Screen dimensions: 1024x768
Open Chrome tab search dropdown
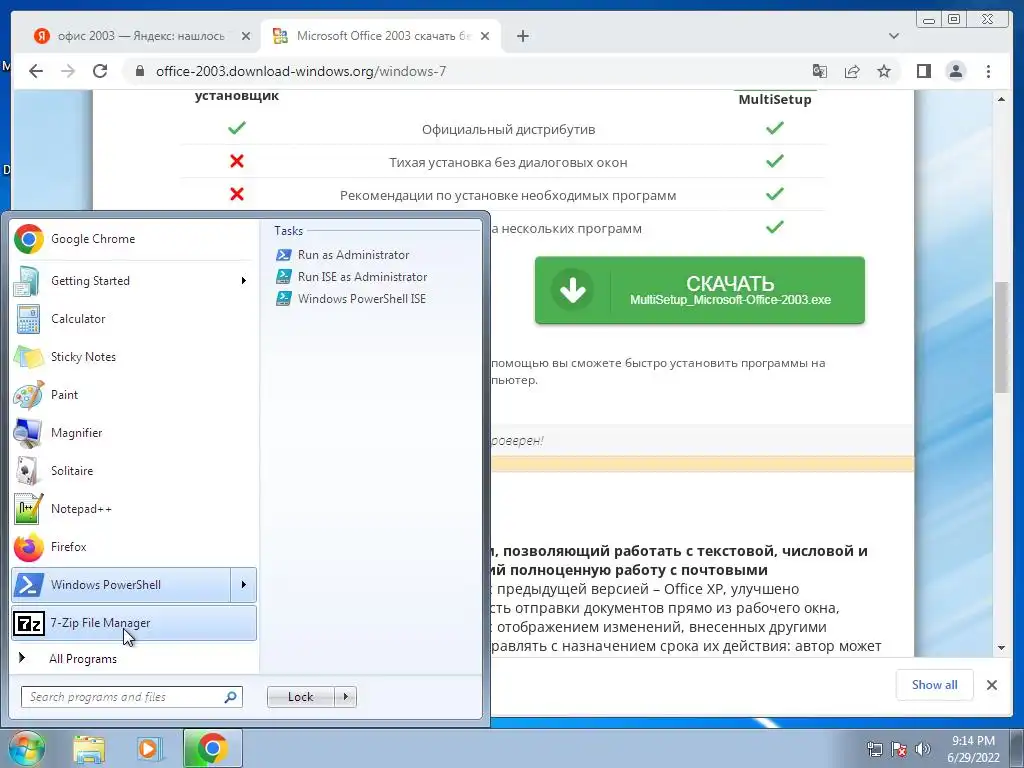tap(894, 36)
